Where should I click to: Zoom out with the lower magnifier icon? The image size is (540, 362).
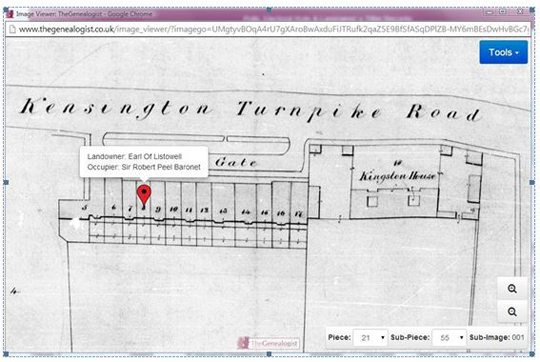tap(512, 312)
